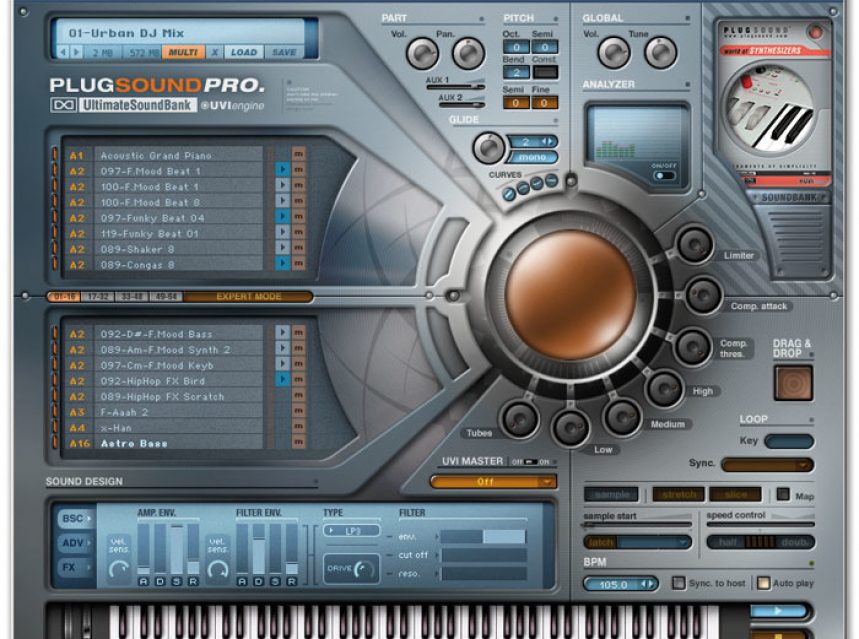Screen dimensions: 859x639
Task: Click the large orange central sphere
Action: click(571, 295)
